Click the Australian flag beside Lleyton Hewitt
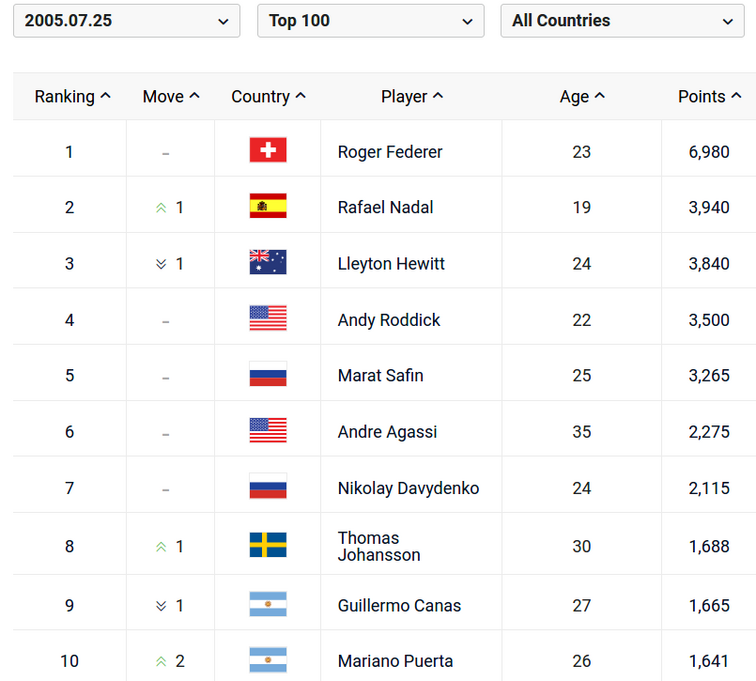 (x=268, y=262)
